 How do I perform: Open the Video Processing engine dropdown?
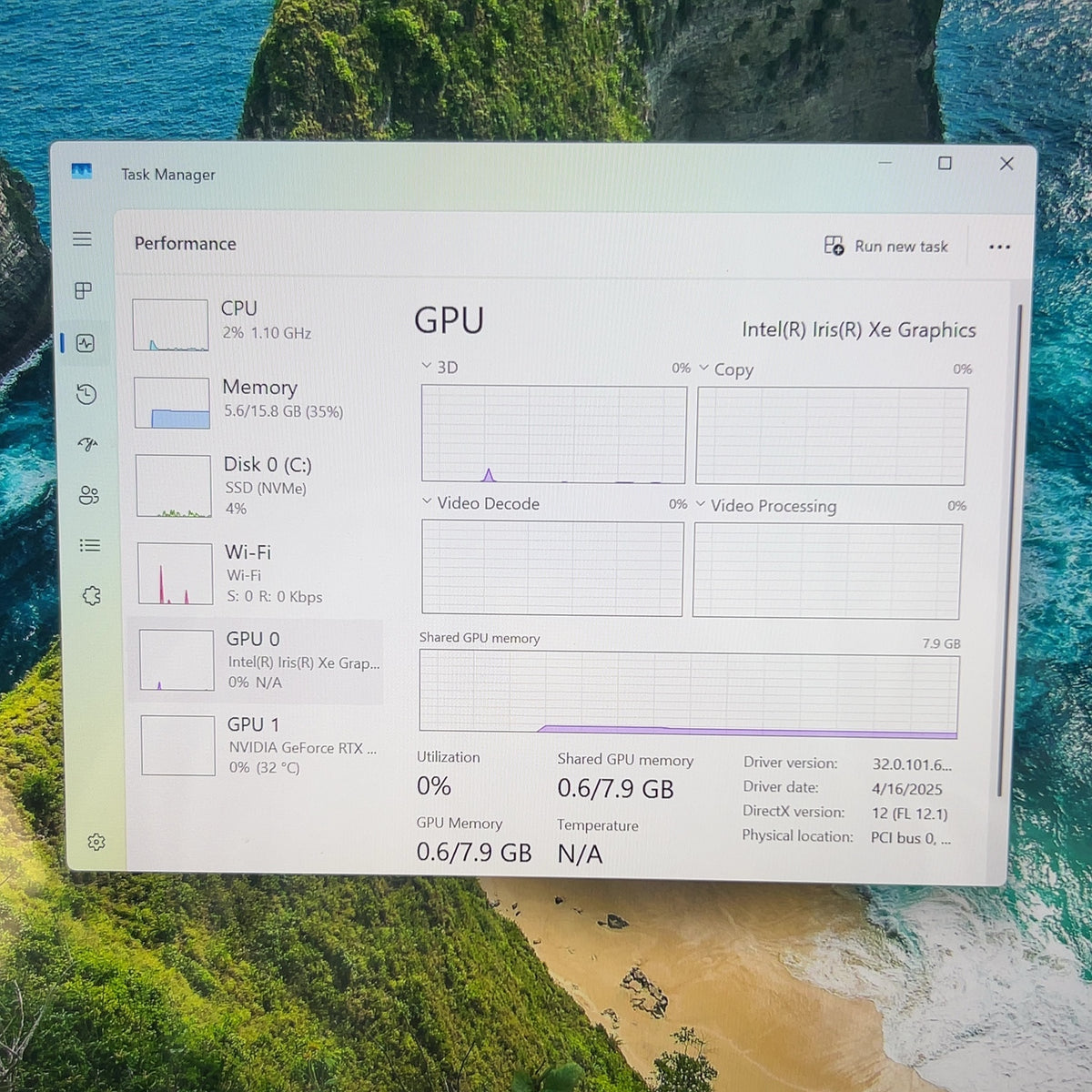(x=766, y=506)
